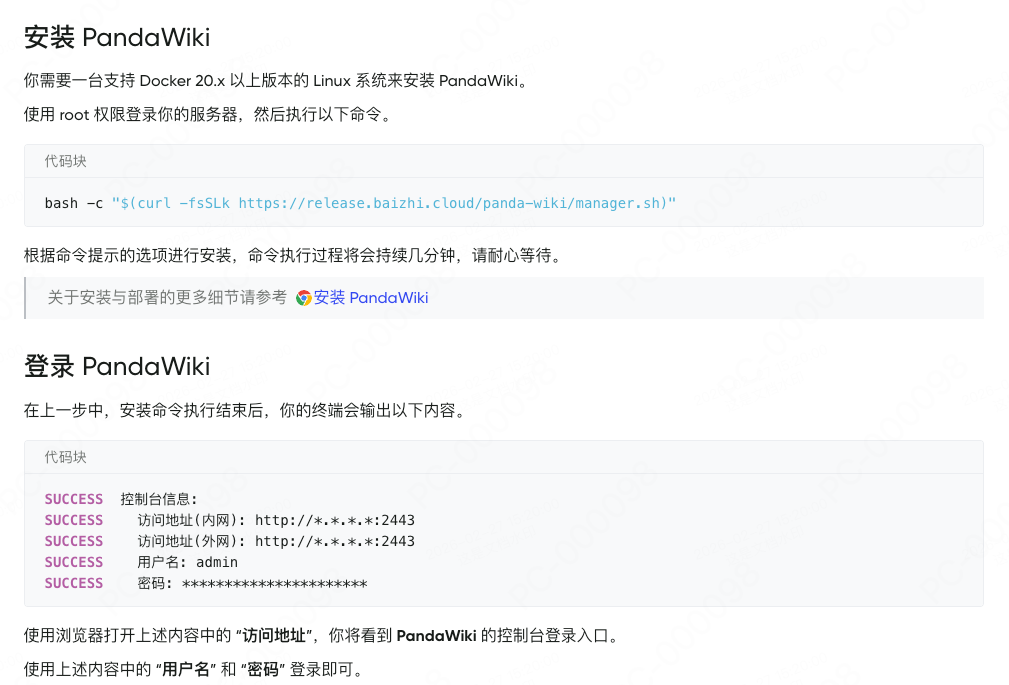Click the 代码块 label above SUCCESS output
The image size is (1009, 685).
tap(65, 457)
